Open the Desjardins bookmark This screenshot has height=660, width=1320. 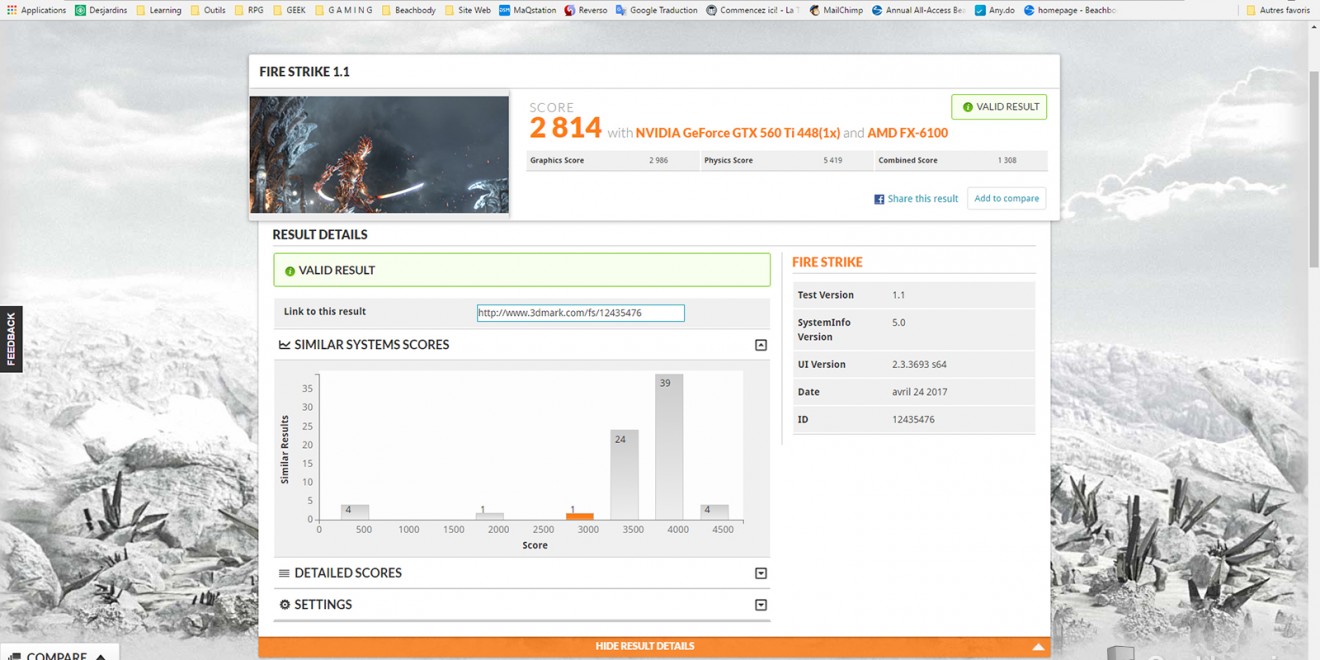click(101, 10)
